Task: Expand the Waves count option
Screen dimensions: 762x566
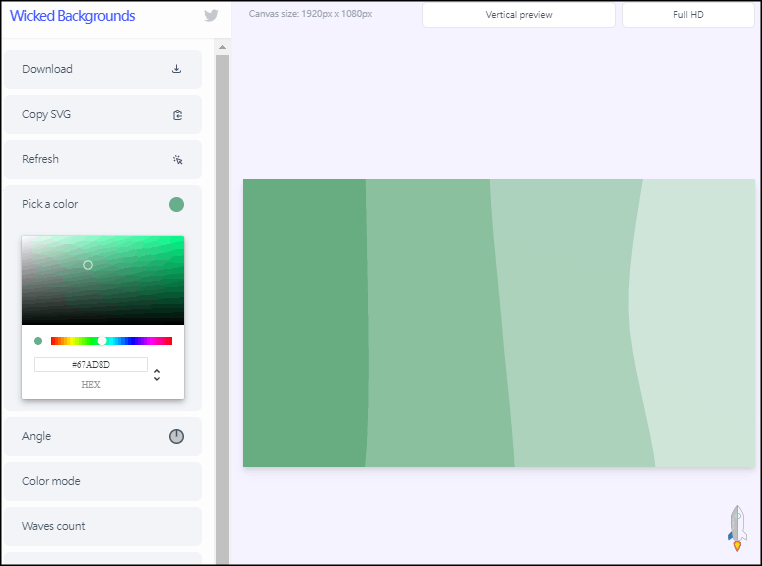Action: click(102, 526)
